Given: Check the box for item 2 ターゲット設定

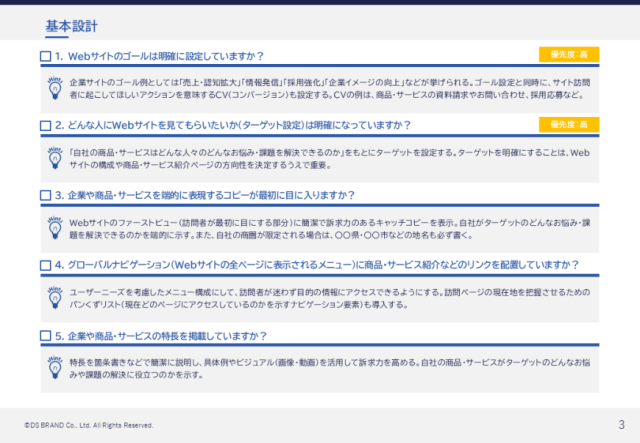Looking at the screenshot, I should click(x=46, y=125).
